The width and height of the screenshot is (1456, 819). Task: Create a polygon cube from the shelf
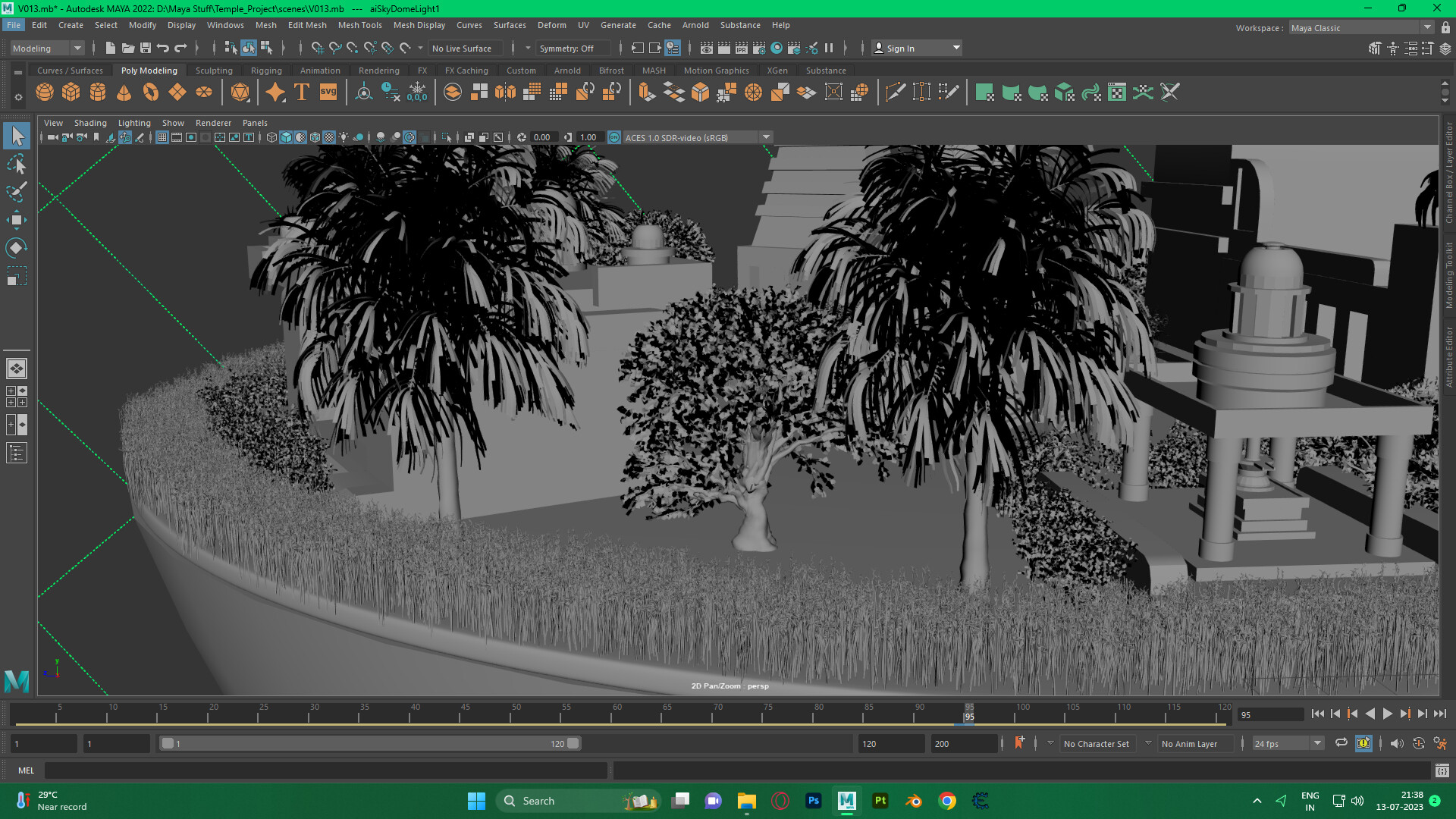(71, 93)
